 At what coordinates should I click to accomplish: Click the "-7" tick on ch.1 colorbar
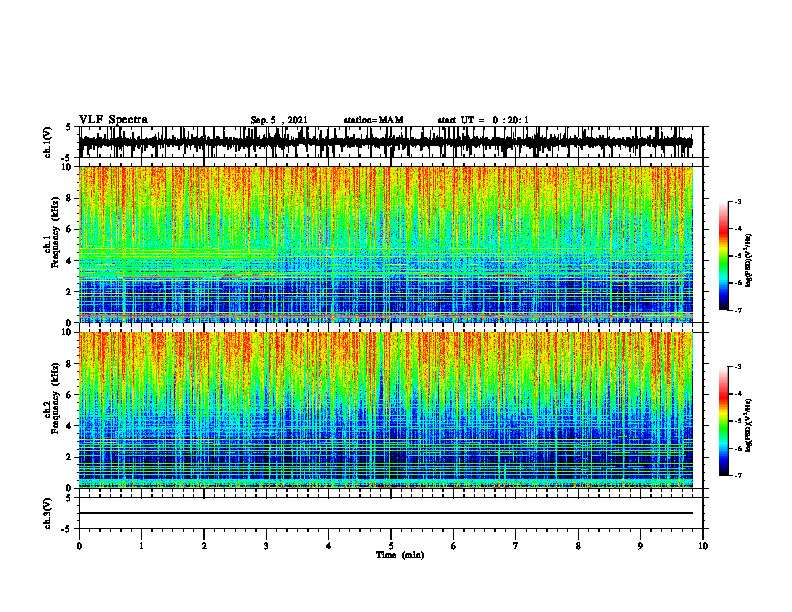pyautogui.click(x=738, y=310)
